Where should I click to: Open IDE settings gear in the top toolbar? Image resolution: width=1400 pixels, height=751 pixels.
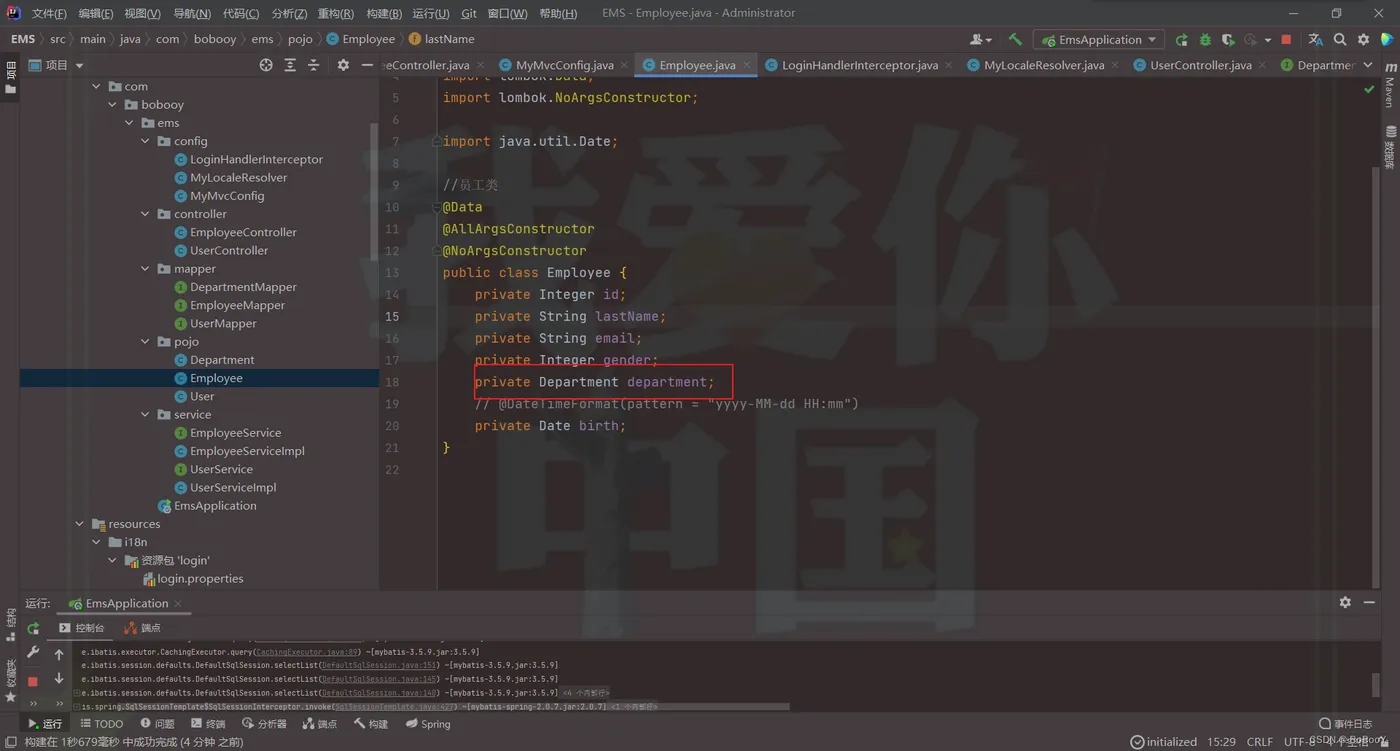(x=1364, y=40)
